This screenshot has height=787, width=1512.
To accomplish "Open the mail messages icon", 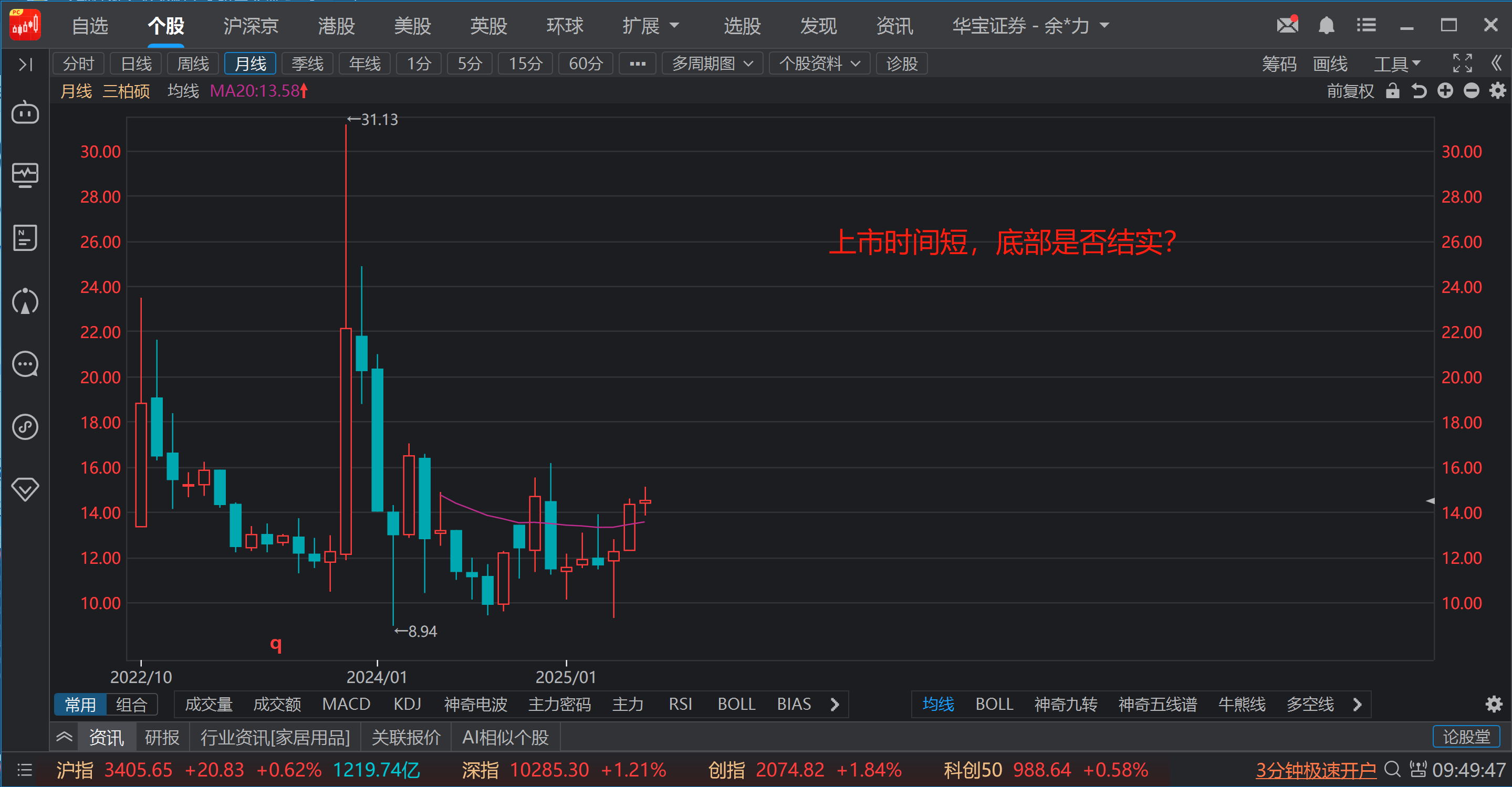I will (1287, 25).
